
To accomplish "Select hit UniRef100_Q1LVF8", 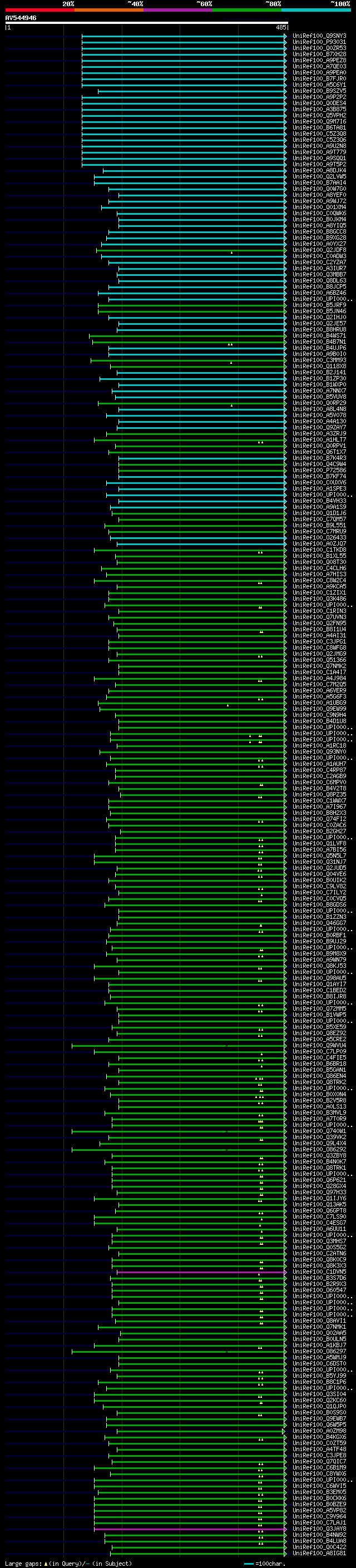I will click(x=319, y=844).
